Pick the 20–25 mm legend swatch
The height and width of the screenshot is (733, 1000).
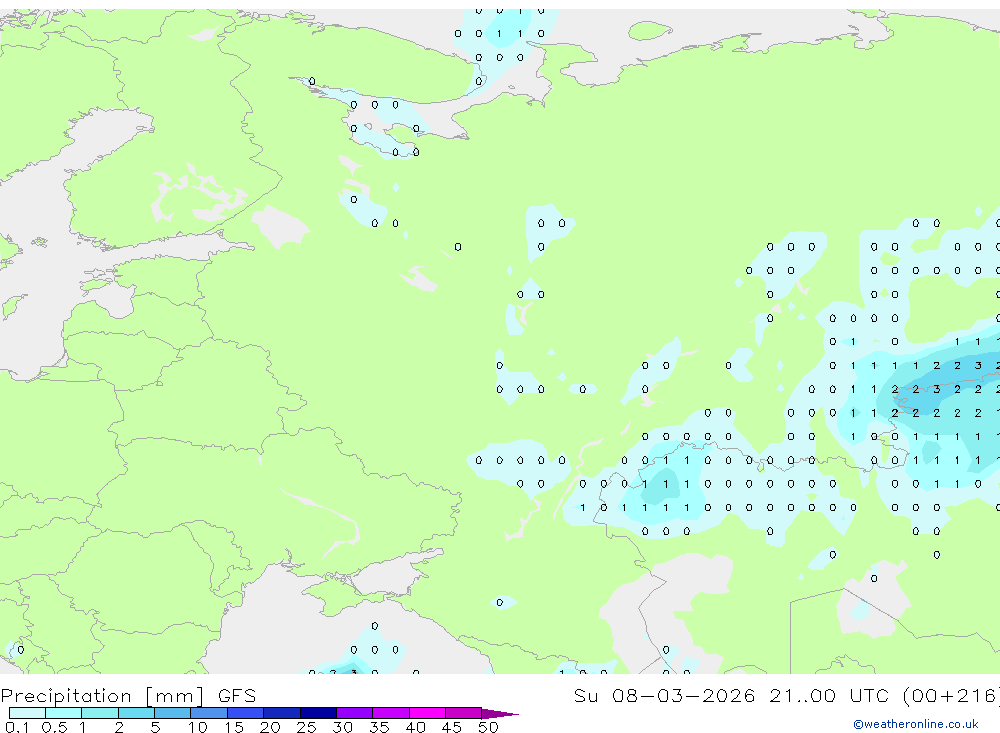click(x=282, y=713)
